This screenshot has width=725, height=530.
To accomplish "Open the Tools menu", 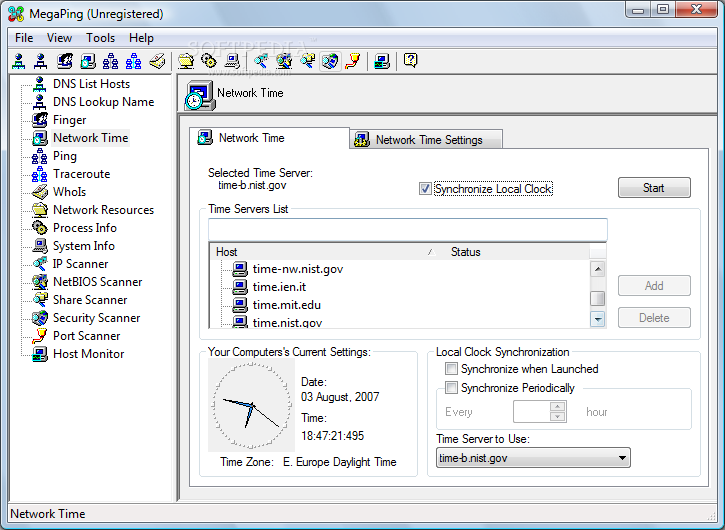I will coord(100,38).
